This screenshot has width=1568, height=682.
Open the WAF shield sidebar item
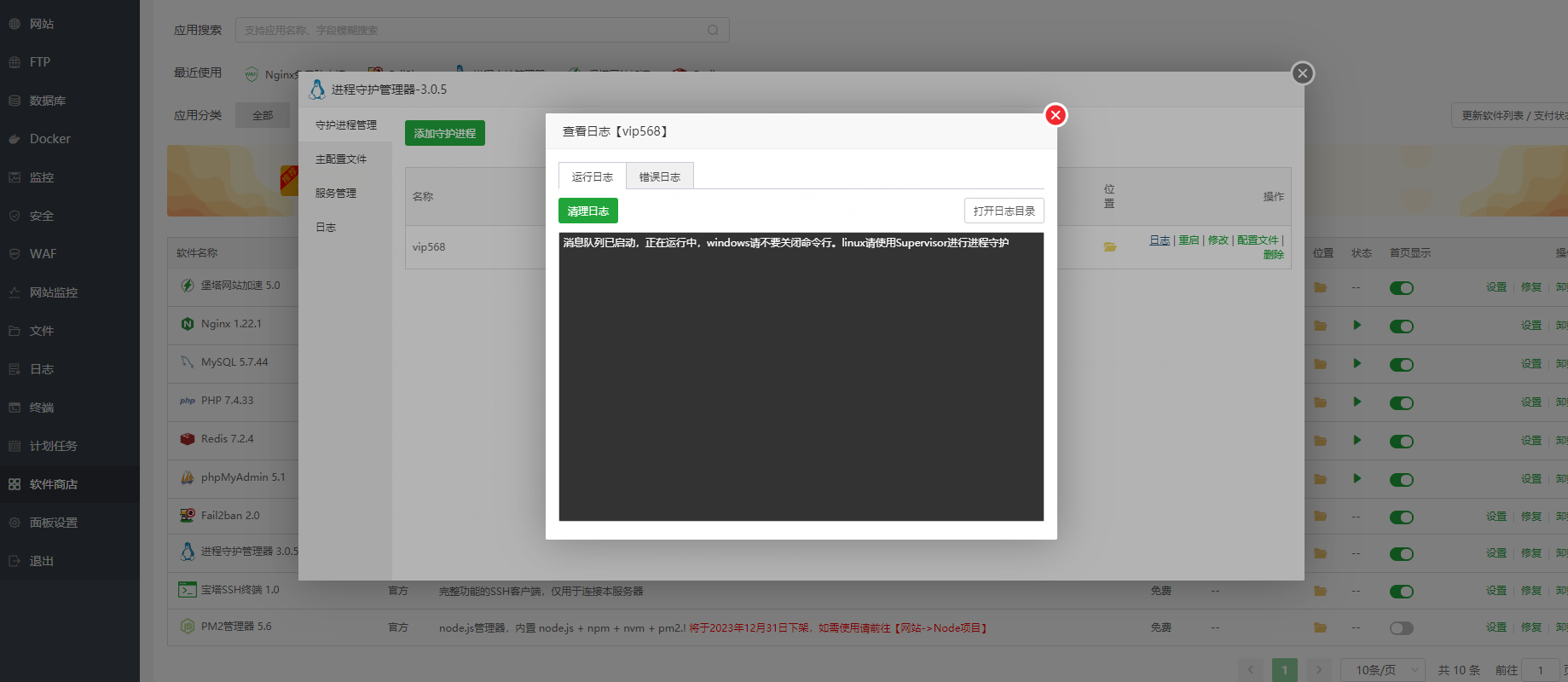[14, 254]
